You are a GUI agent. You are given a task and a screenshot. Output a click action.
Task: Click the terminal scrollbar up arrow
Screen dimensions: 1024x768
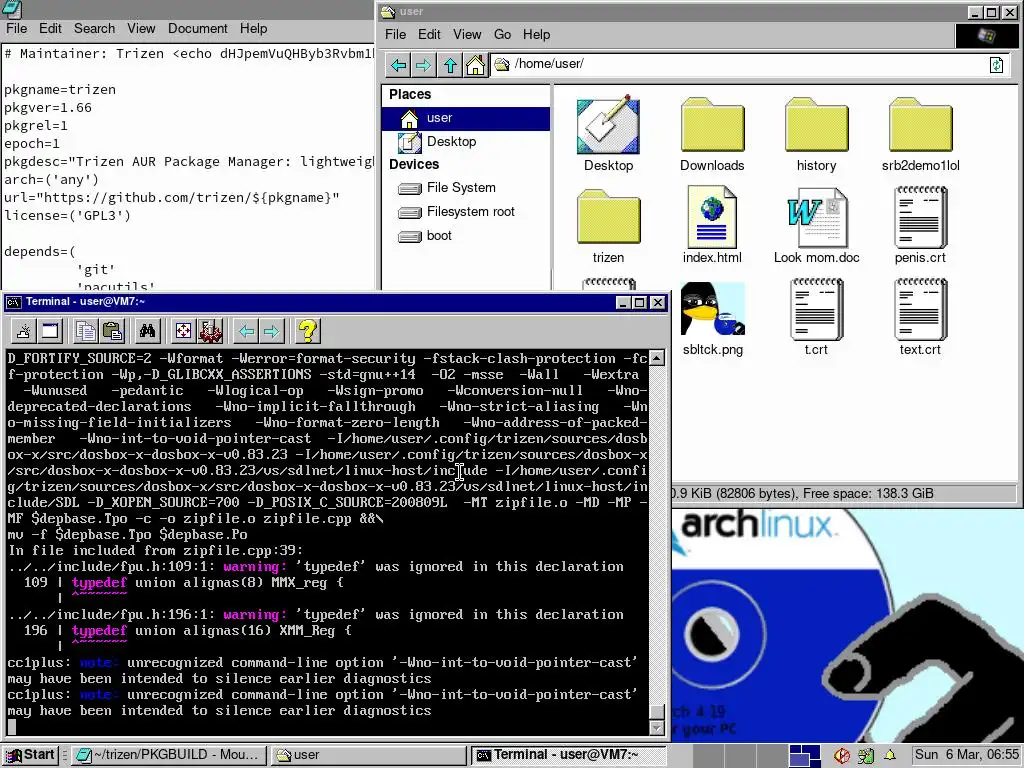(656, 358)
